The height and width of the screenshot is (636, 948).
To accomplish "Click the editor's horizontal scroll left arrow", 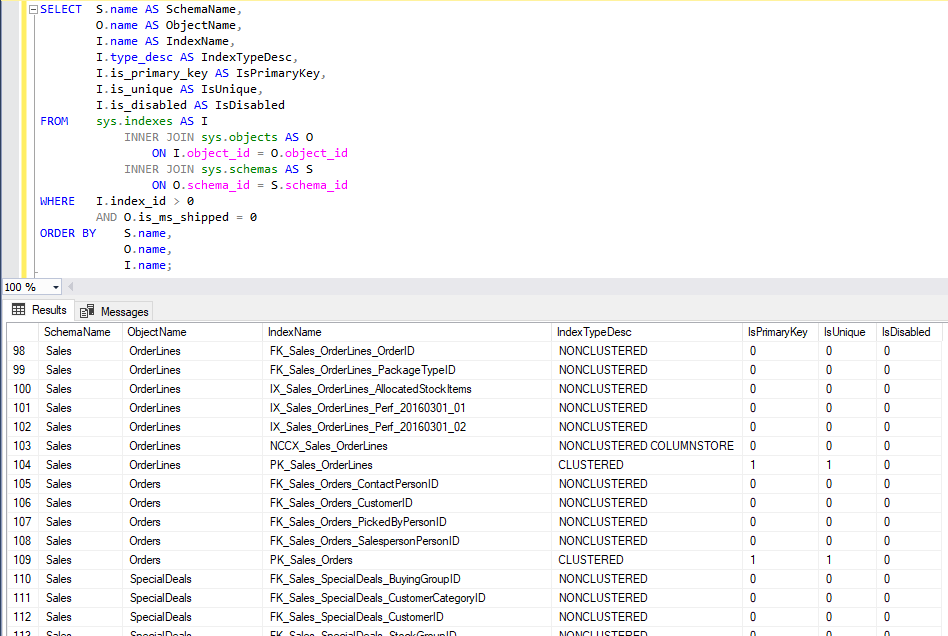I will 70,287.
